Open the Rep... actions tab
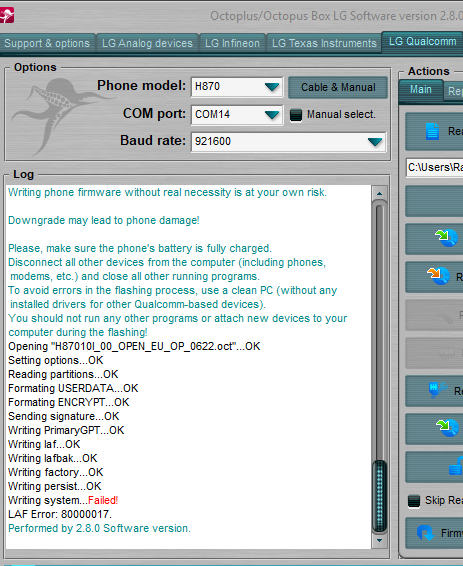Viewport: 463px width, 566px height. [454, 91]
